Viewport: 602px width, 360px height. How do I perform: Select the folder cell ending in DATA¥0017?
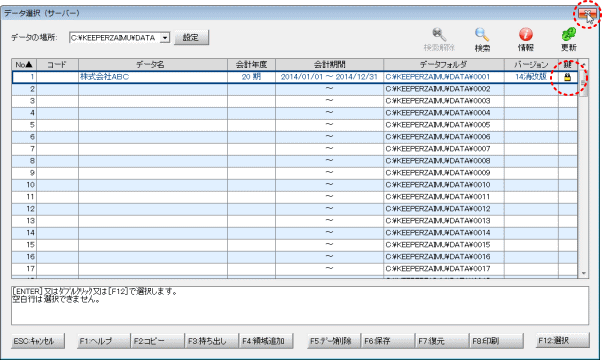coord(444,269)
